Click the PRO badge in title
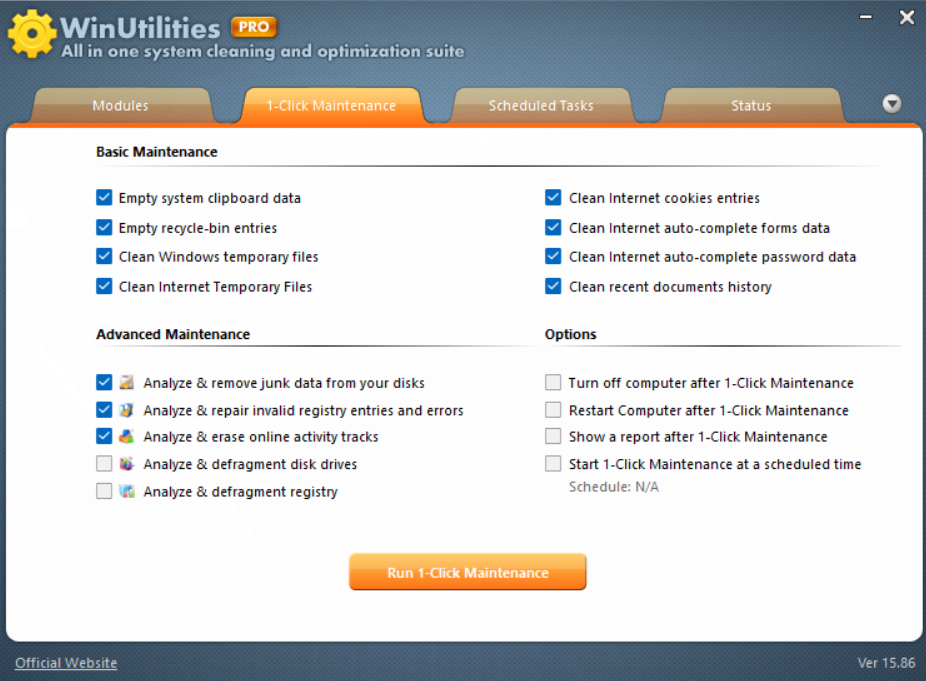Image resolution: width=926 pixels, height=681 pixels. click(254, 27)
